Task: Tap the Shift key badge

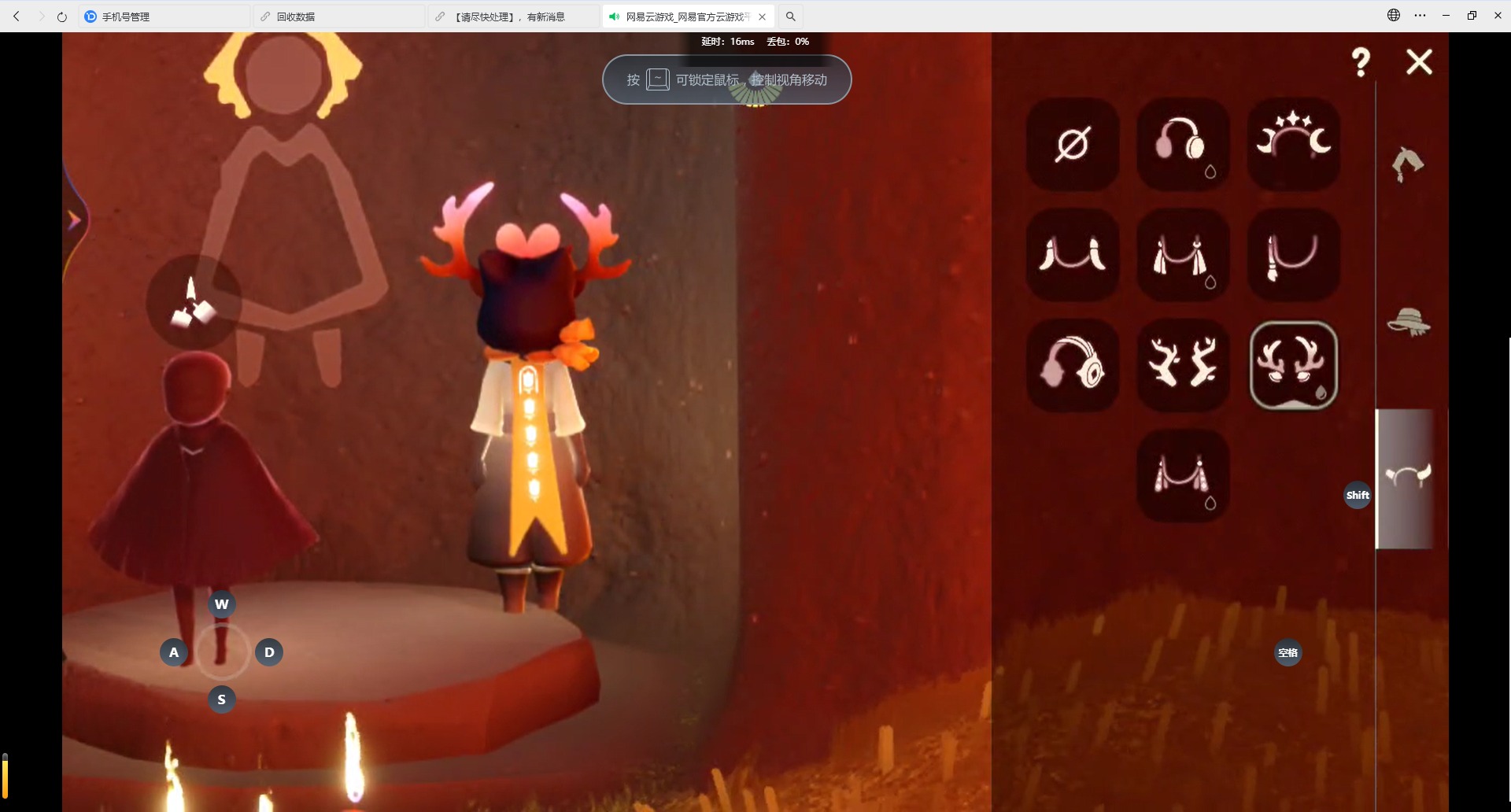Action: (1358, 495)
